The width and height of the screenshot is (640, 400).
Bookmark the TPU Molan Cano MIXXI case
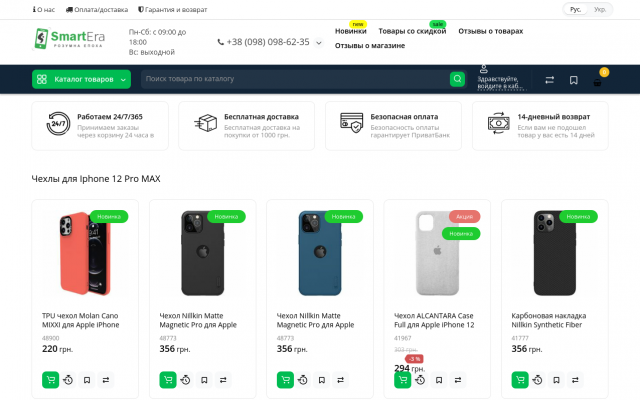(x=87, y=380)
